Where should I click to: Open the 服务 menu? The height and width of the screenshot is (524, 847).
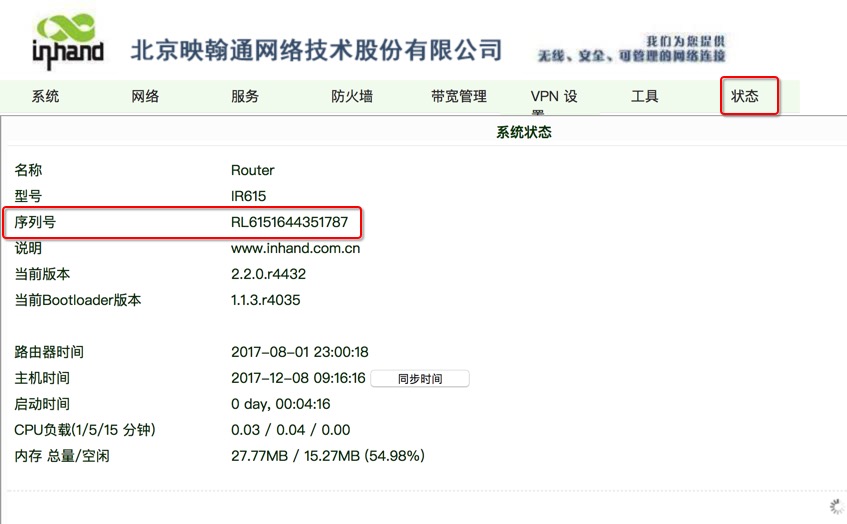coord(245,97)
